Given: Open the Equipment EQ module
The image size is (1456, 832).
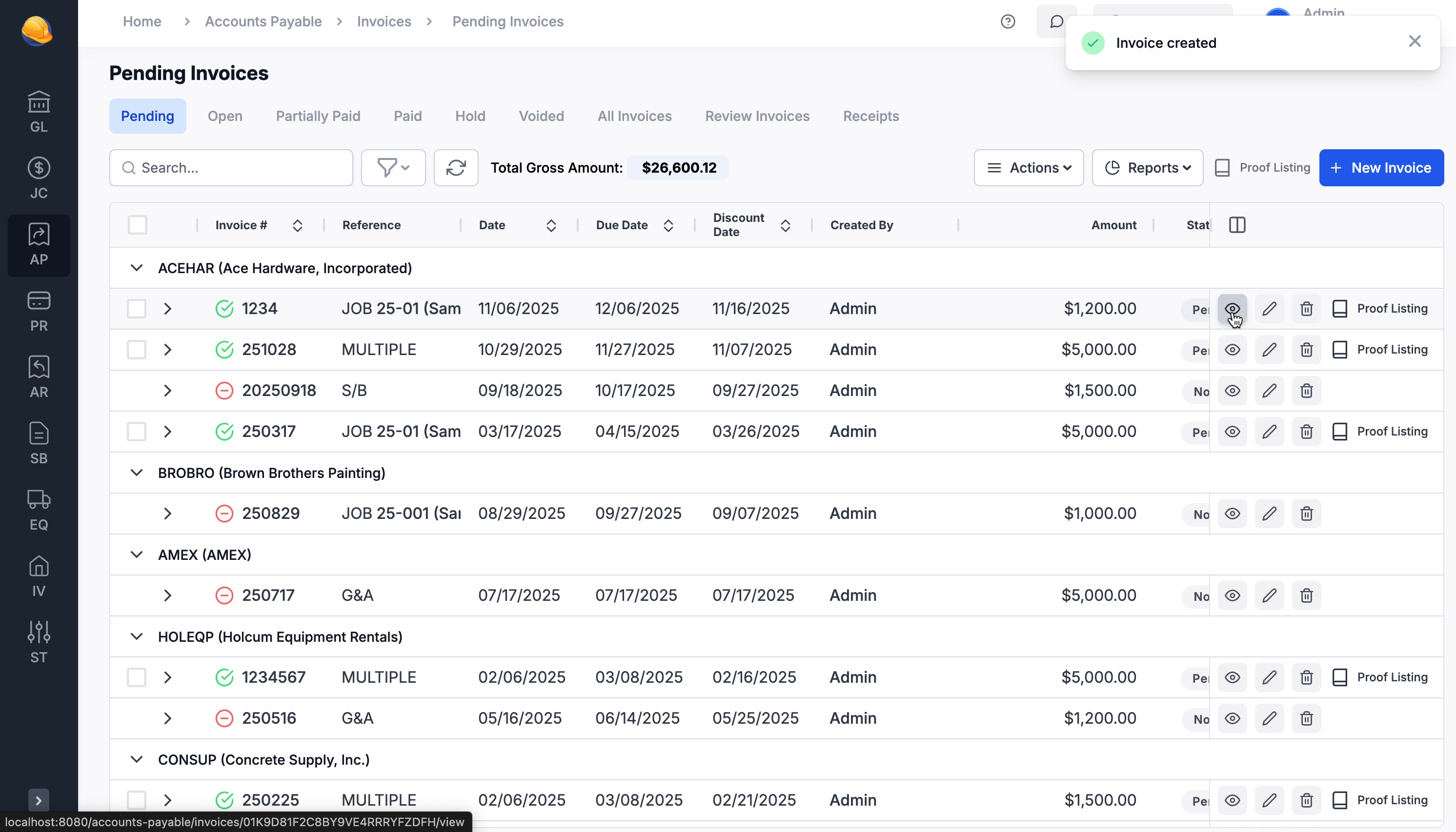Looking at the screenshot, I should point(39,510).
